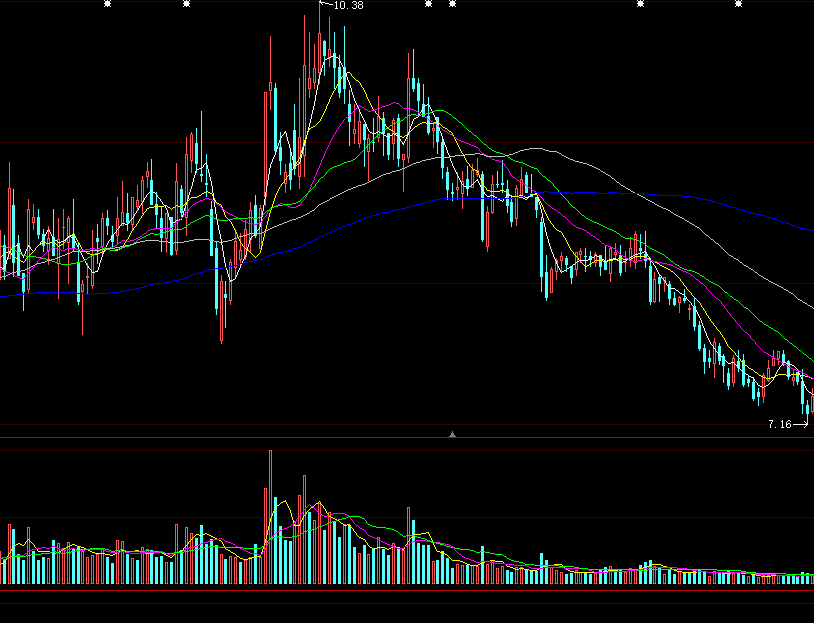Image resolution: width=814 pixels, height=623 pixels.
Task: Open the third star marker from the left
Action: 428,4
